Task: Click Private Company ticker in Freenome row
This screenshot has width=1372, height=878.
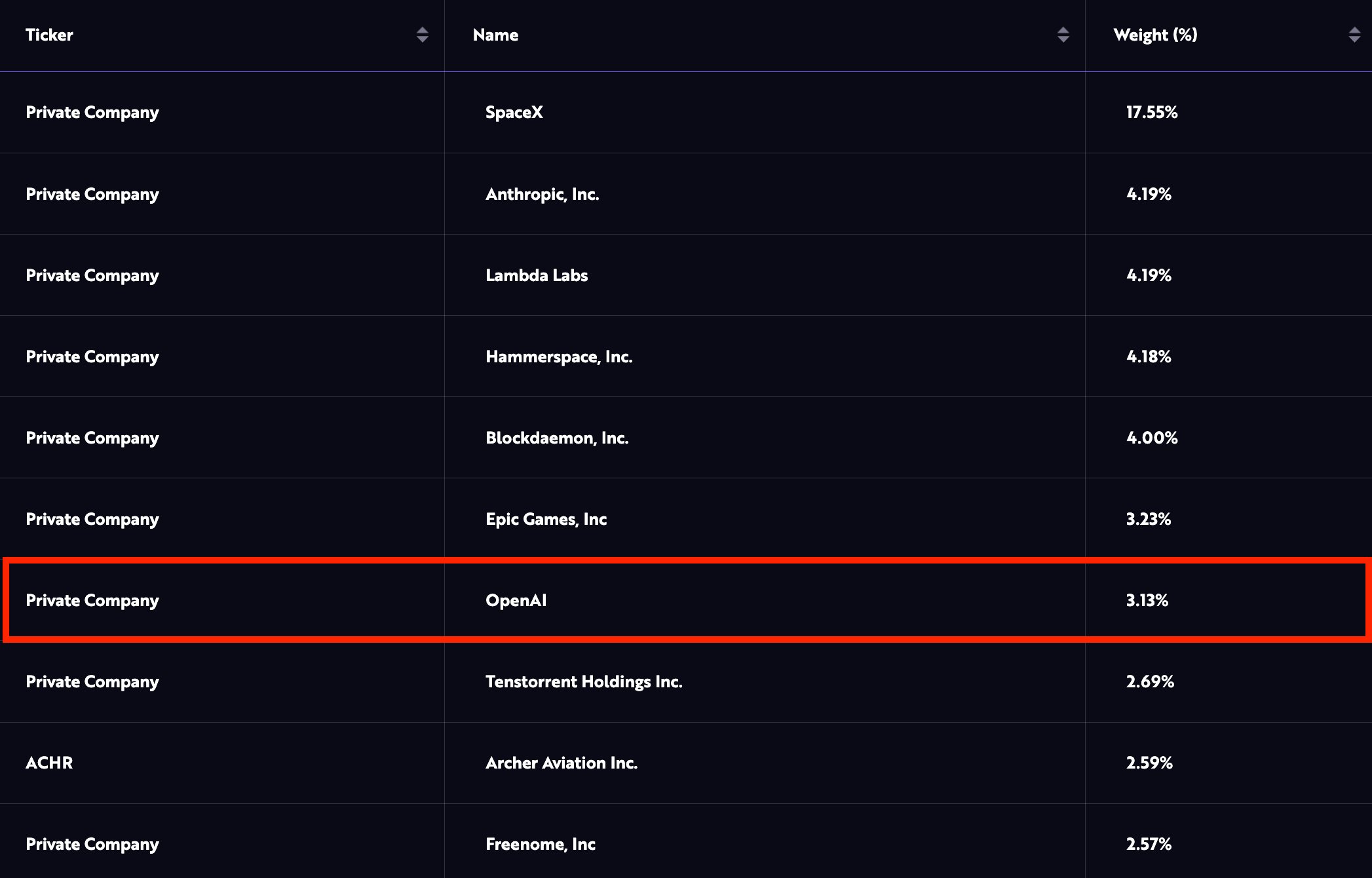Action: point(92,845)
